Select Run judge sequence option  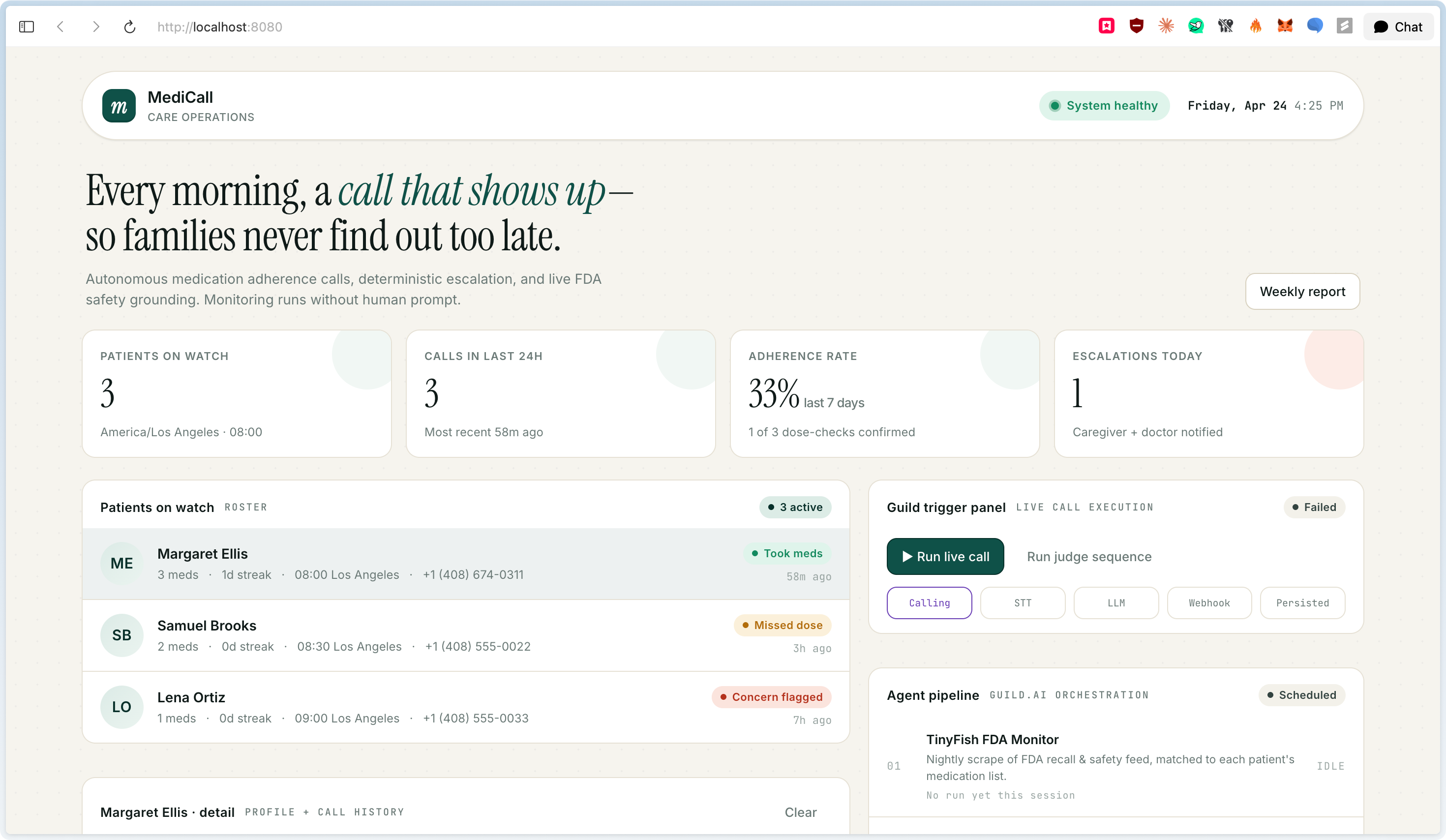(x=1088, y=556)
